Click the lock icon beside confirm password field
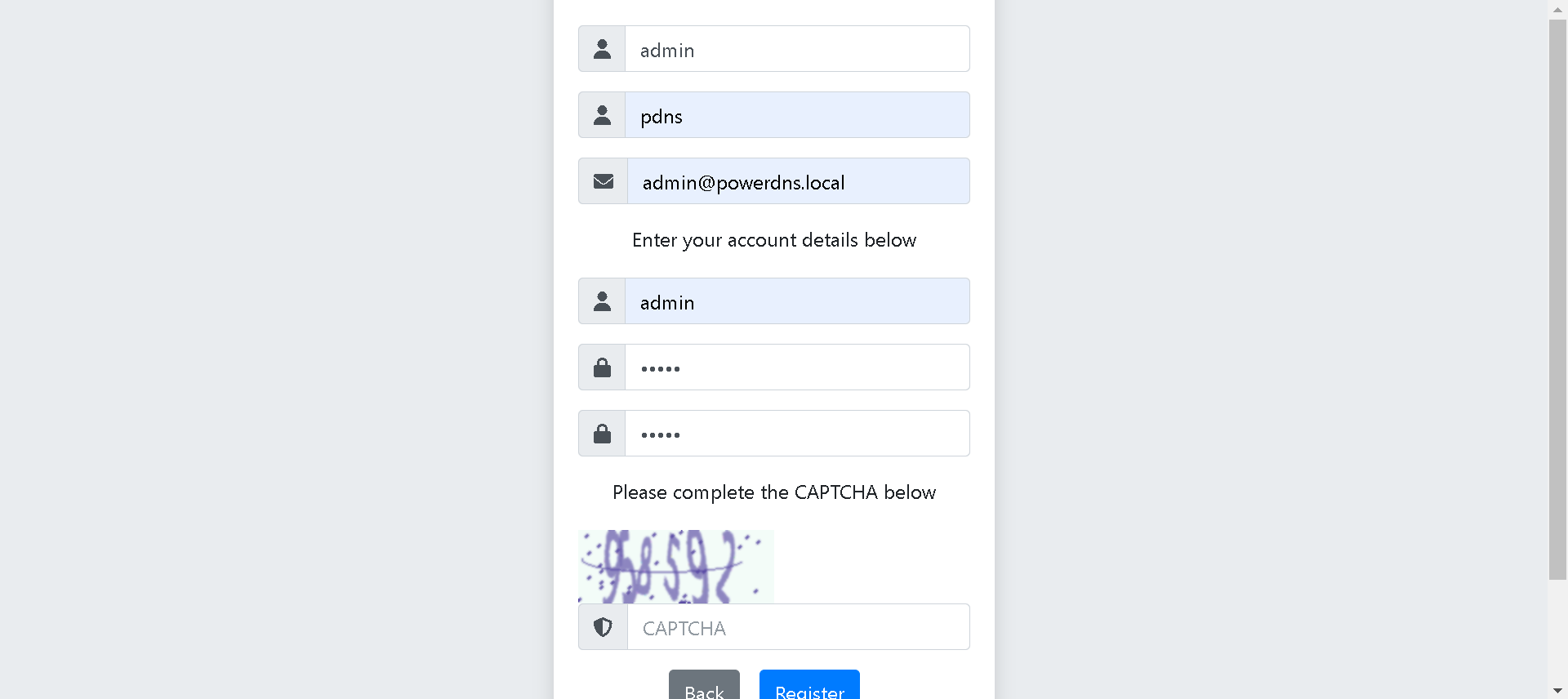 tap(602, 434)
